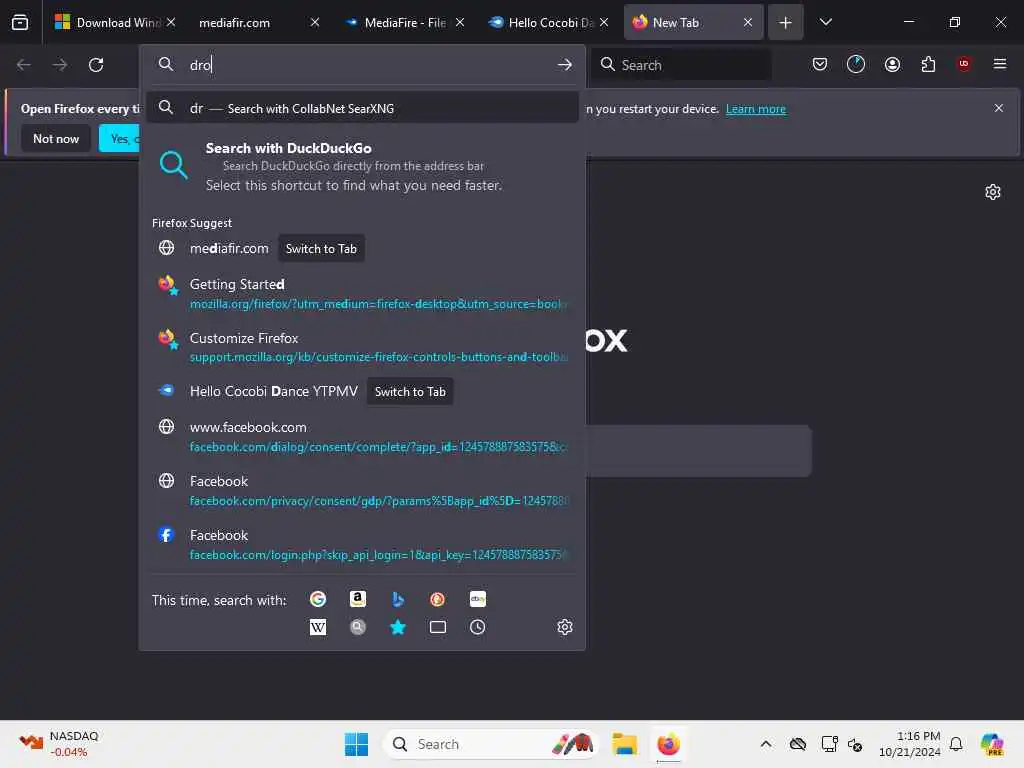The height and width of the screenshot is (768, 1024).
Task: Switch to the MediaFire - File tab
Action: pos(397,22)
